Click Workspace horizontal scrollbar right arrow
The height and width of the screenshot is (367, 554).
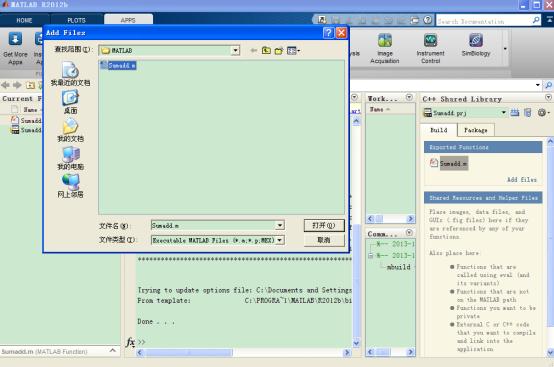410,219
